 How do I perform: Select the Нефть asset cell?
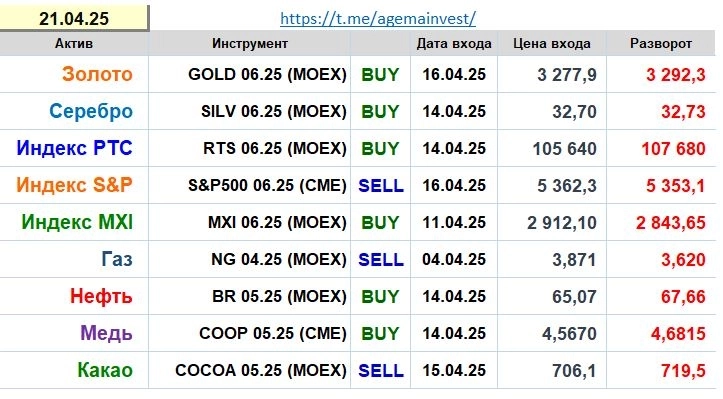74,296
